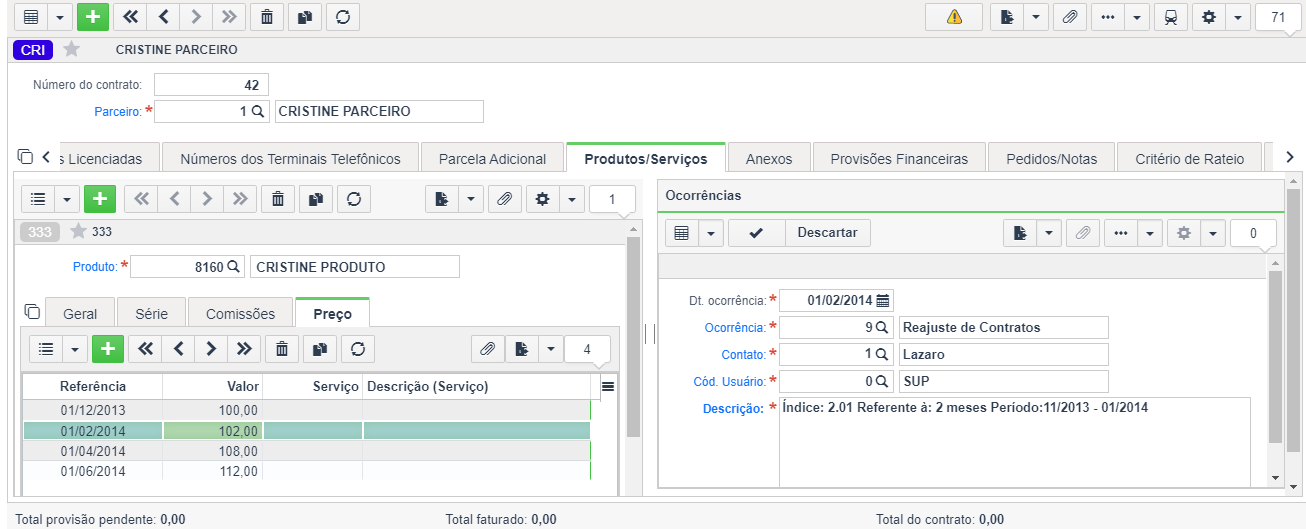Expand settings dropdown arrow in top toolbar
Image resolution: width=1306 pixels, height=529 pixels.
coord(1238,17)
